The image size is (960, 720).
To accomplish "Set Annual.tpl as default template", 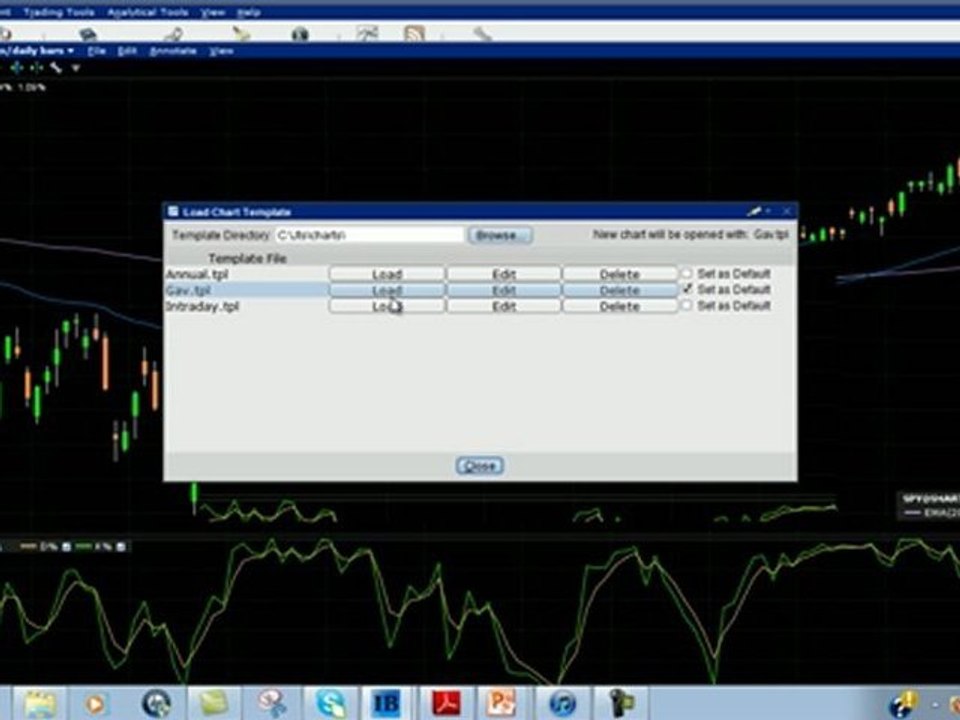I will pyautogui.click(x=687, y=273).
